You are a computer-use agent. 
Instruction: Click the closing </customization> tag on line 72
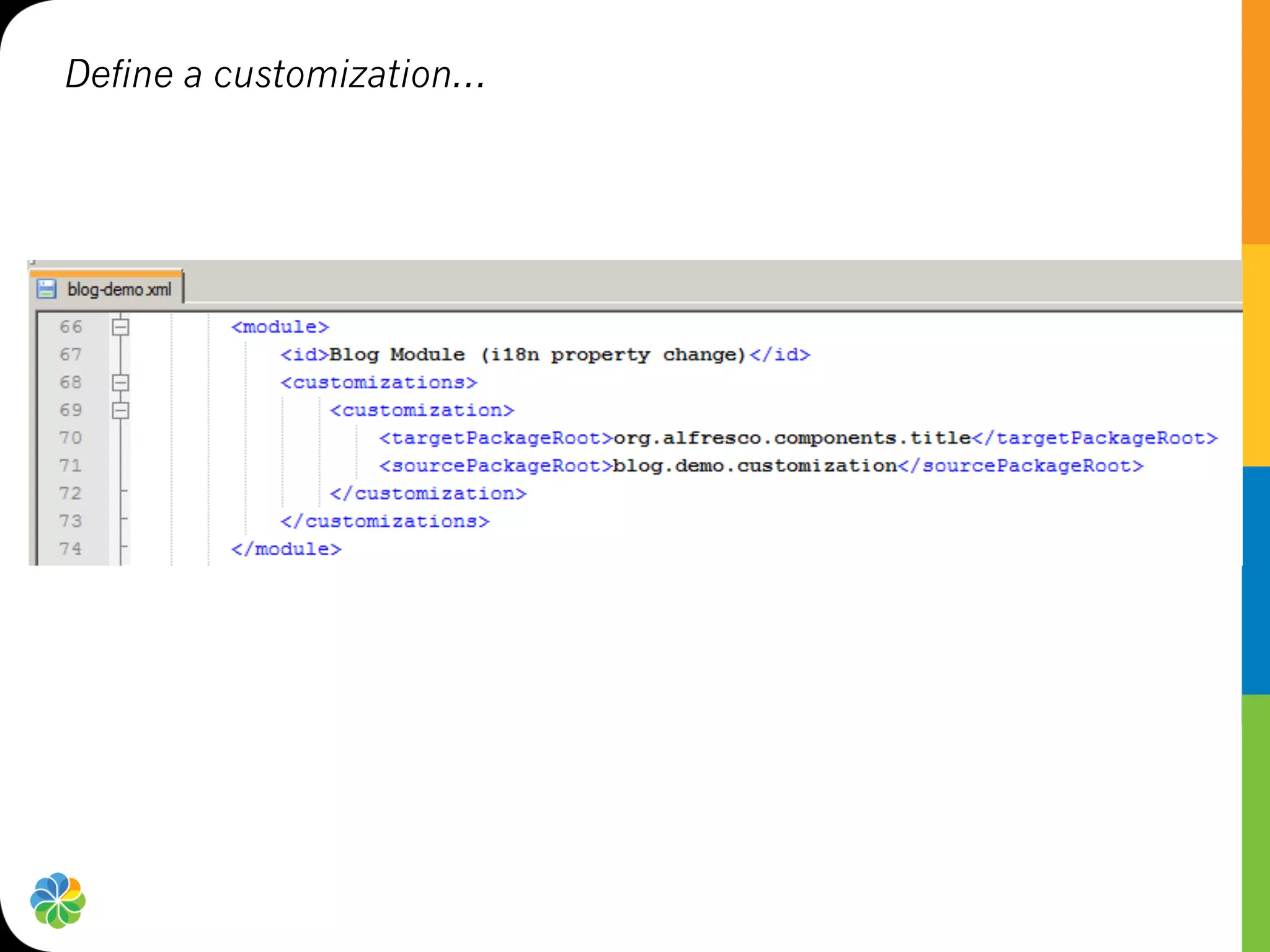click(x=429, y=493)
